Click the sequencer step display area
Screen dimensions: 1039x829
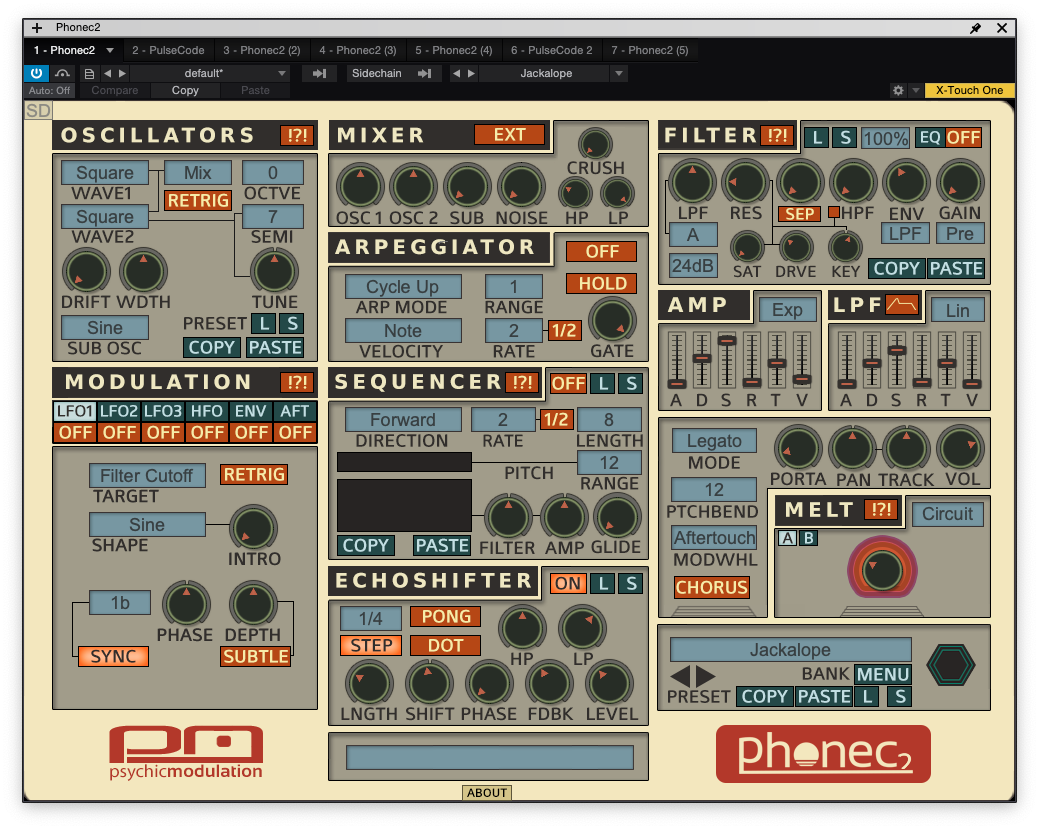[404, 505]
